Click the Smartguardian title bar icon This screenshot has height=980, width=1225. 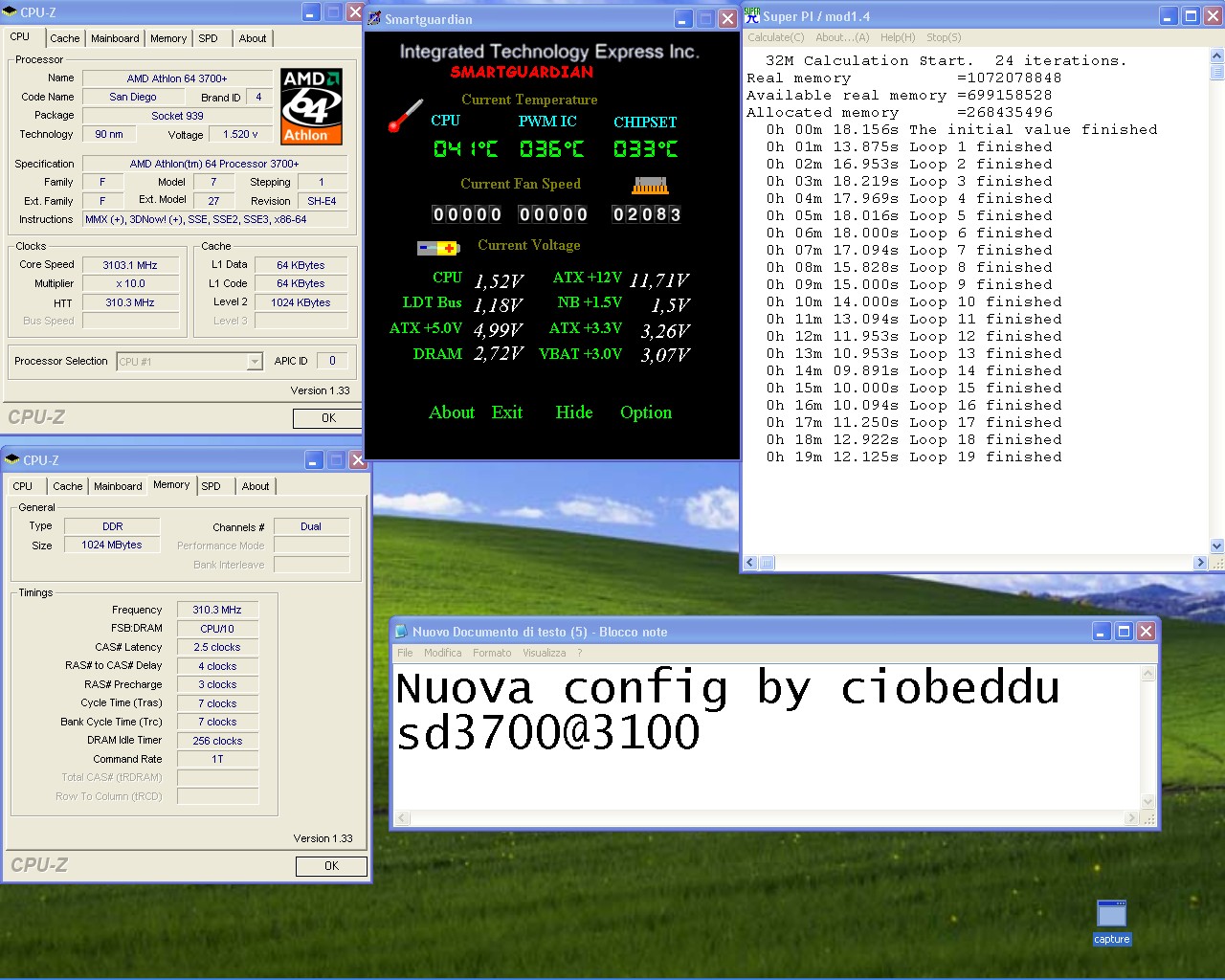point(374,18)
